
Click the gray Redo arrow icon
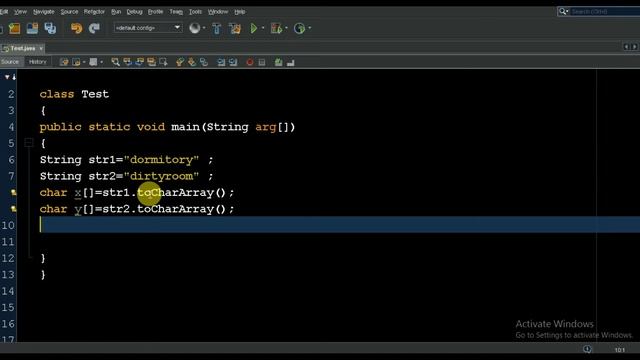94,28
